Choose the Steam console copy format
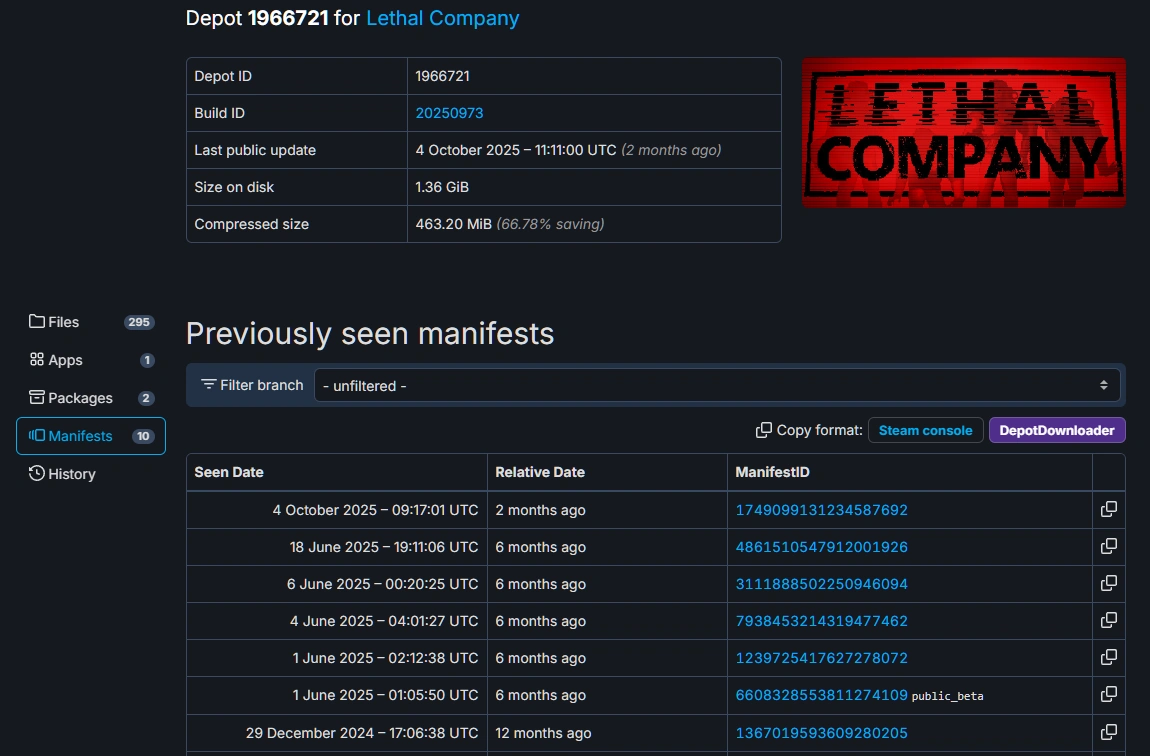 925,430
